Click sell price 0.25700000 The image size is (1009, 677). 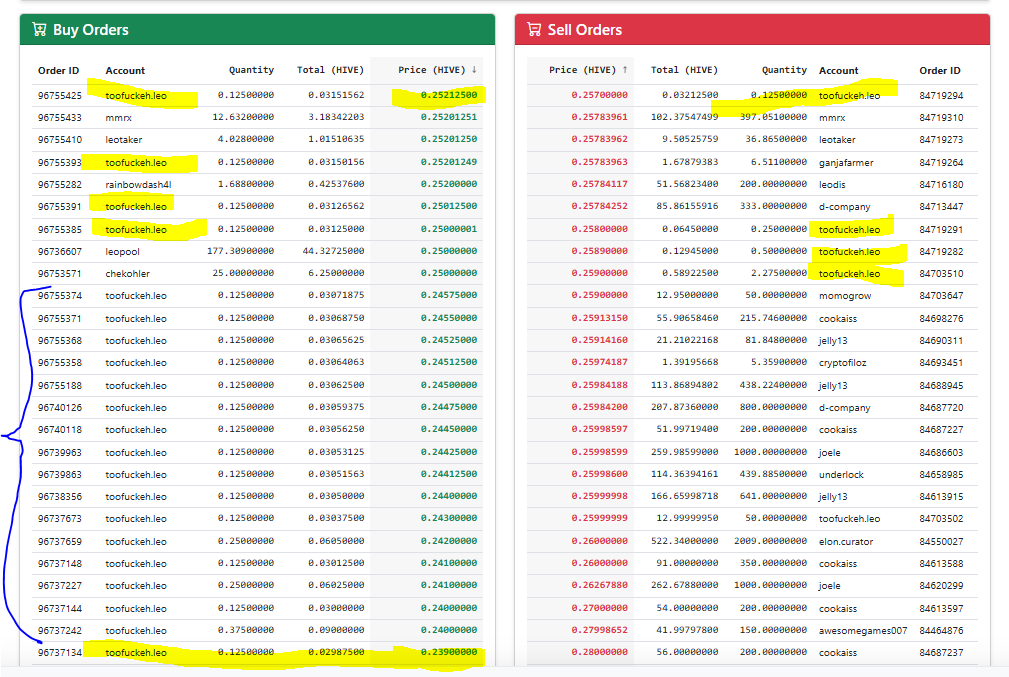[599, 95]
